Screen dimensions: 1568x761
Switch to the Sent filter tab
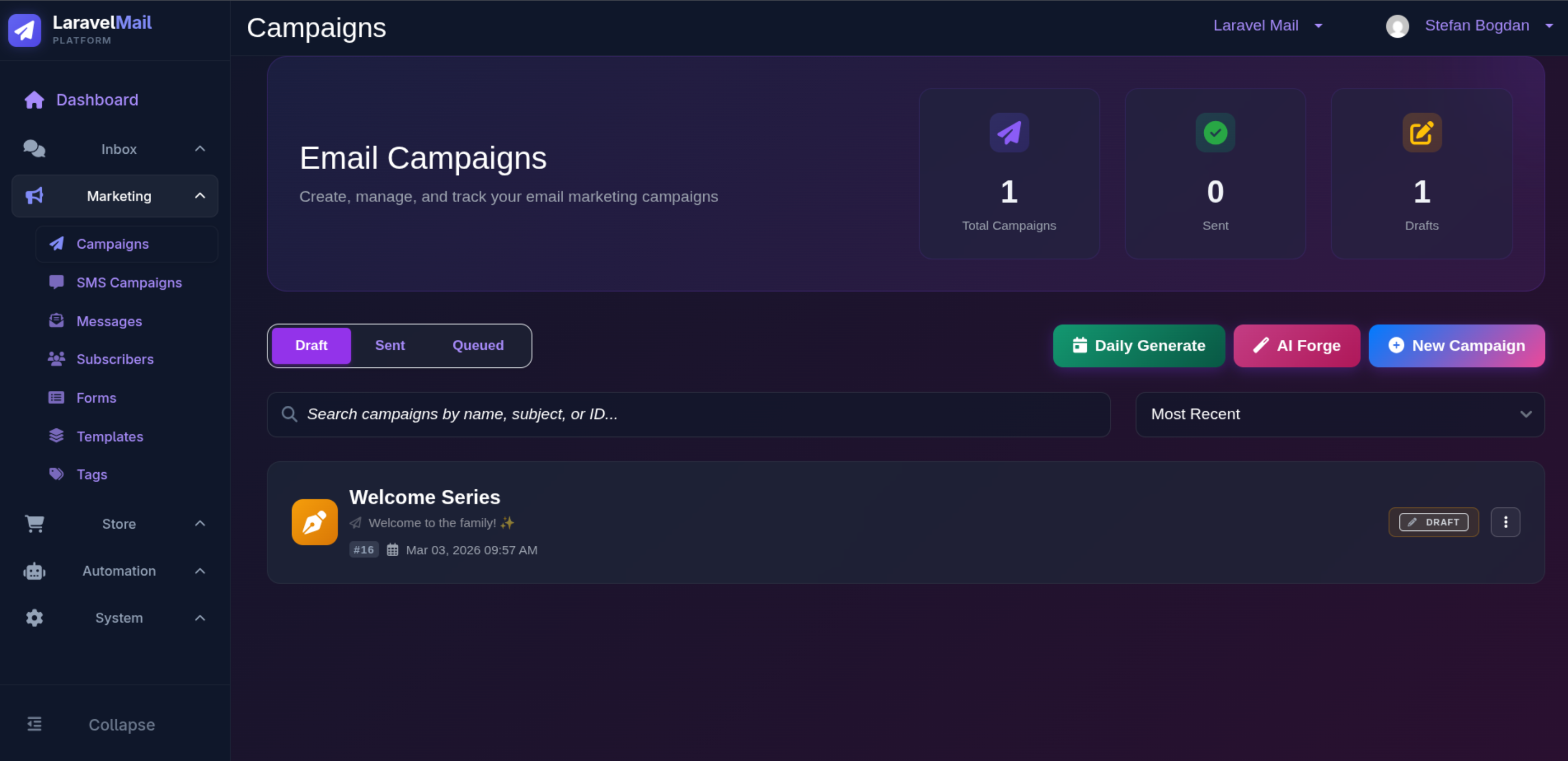click(390, 345)
